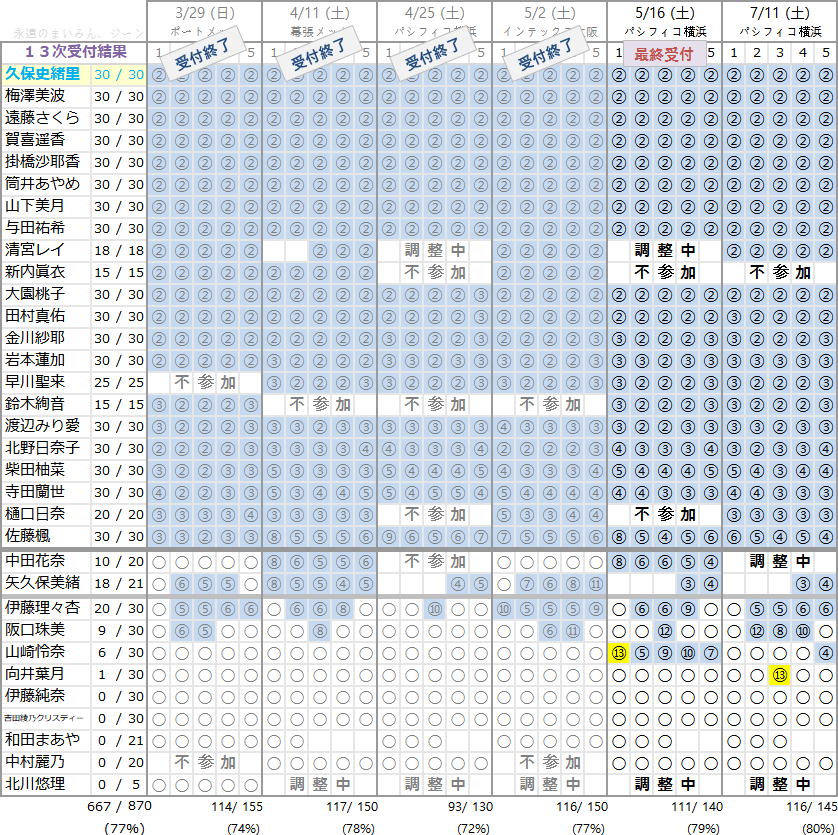Screen dimensions: 838x835
Task: Click ⑨ in 伊藤理々杏's 5/16 block
Action: click(x=688, y=609)
